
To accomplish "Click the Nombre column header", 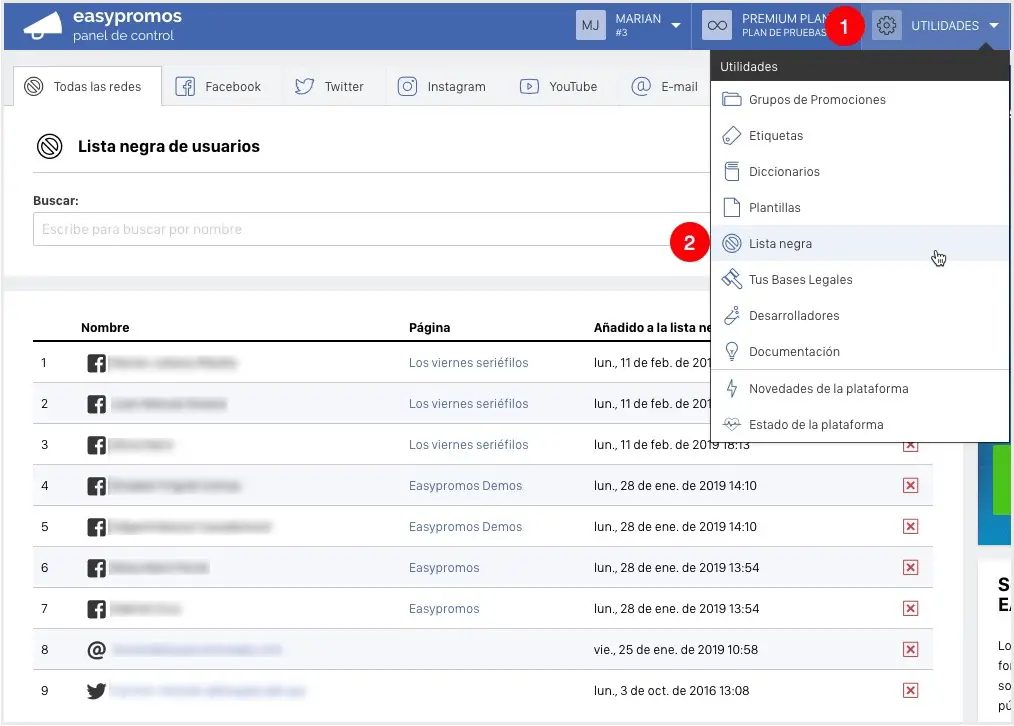I will tap(105, 328).
